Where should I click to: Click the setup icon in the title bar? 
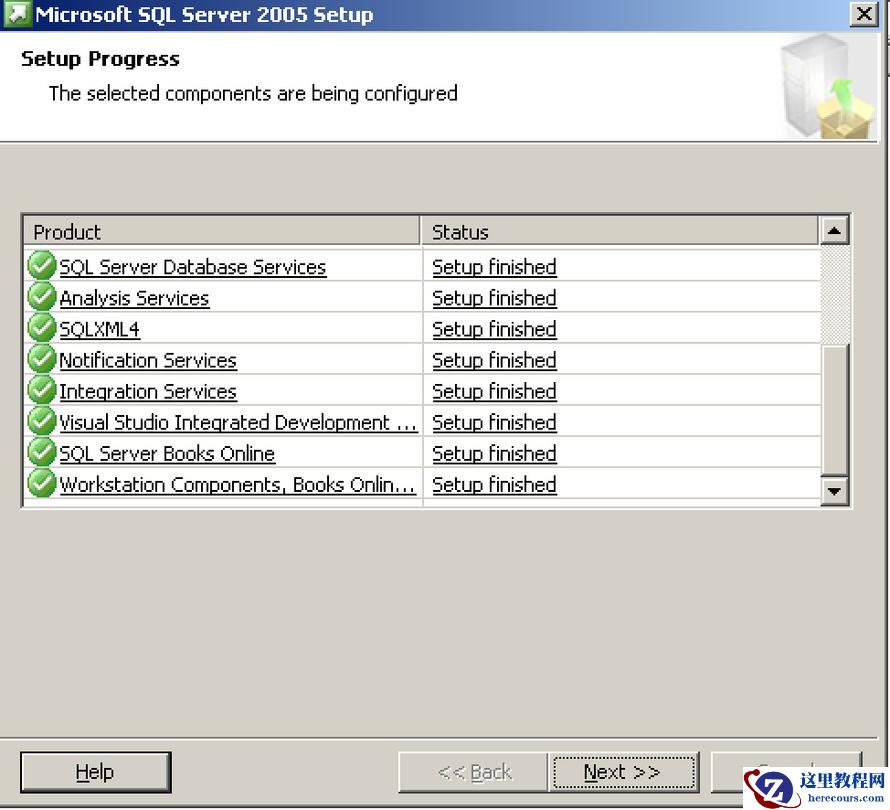click(x=16, y=14)
